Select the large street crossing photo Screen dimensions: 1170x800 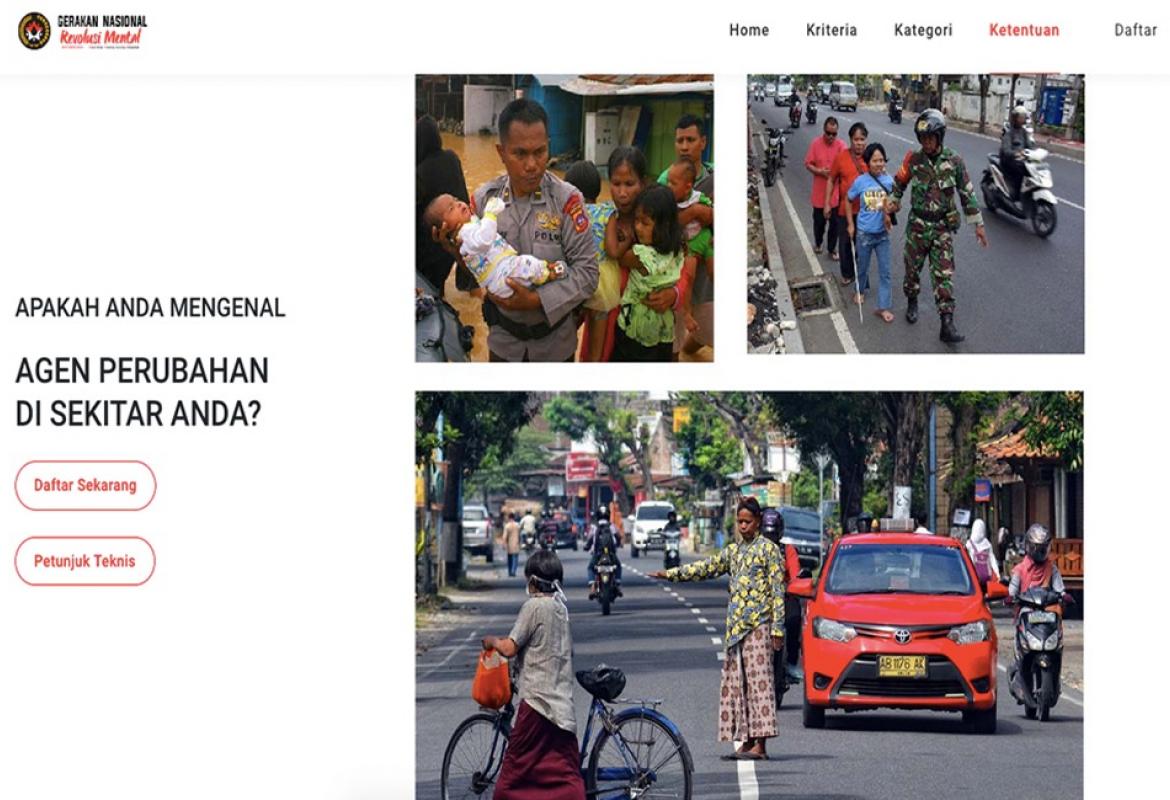click(749, 595)
